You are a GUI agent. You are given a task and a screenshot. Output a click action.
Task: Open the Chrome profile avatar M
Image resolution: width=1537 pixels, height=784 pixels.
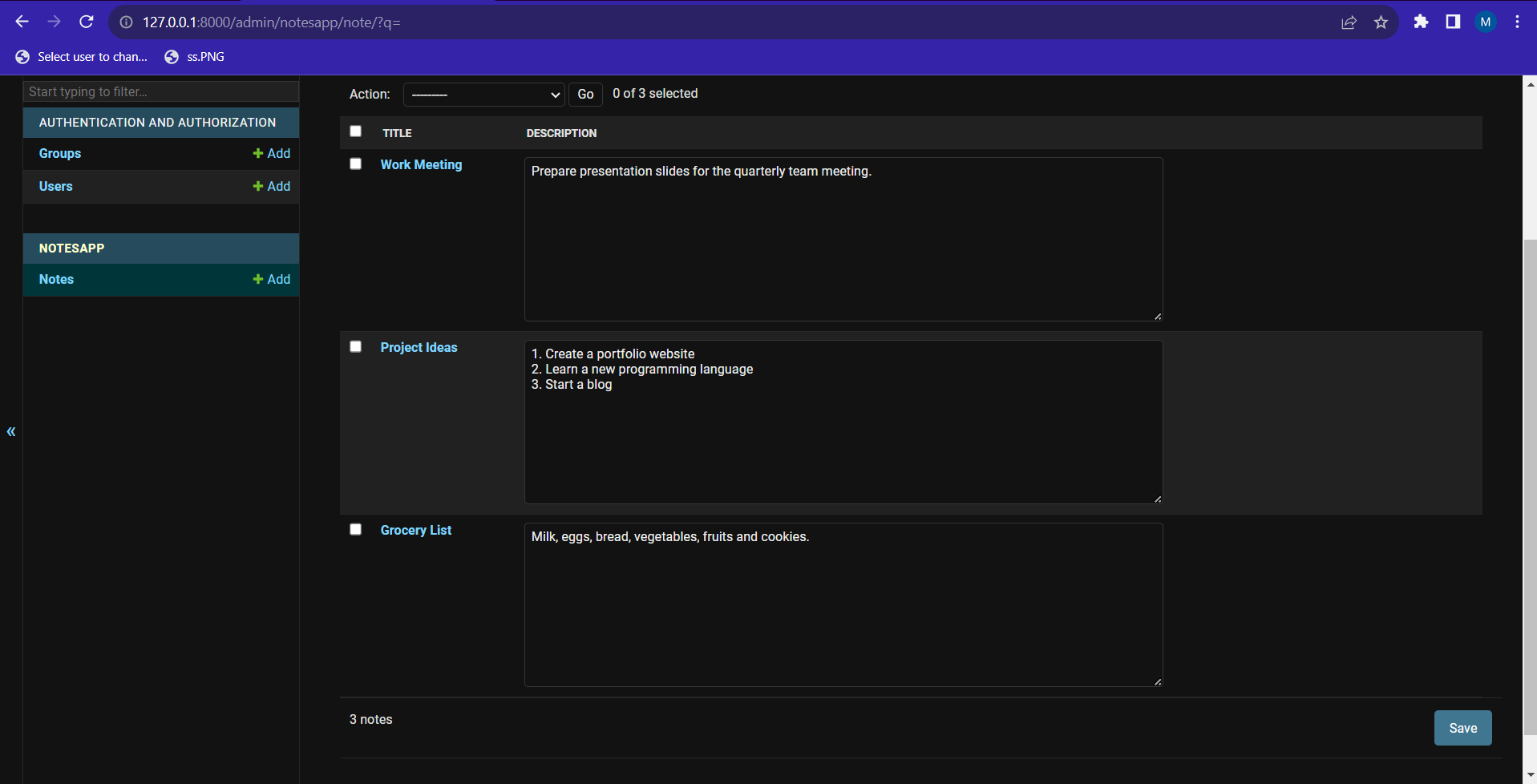[x=1485, y=22]
